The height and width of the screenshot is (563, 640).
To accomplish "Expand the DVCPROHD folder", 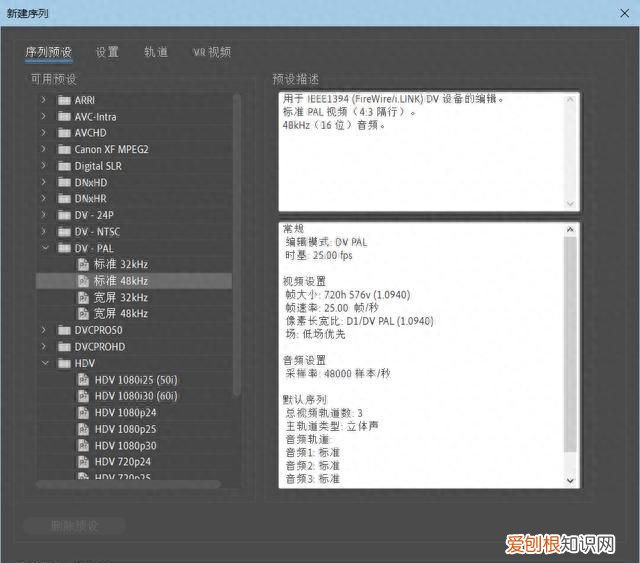I will pyautogui.click(x=44, y=346).
